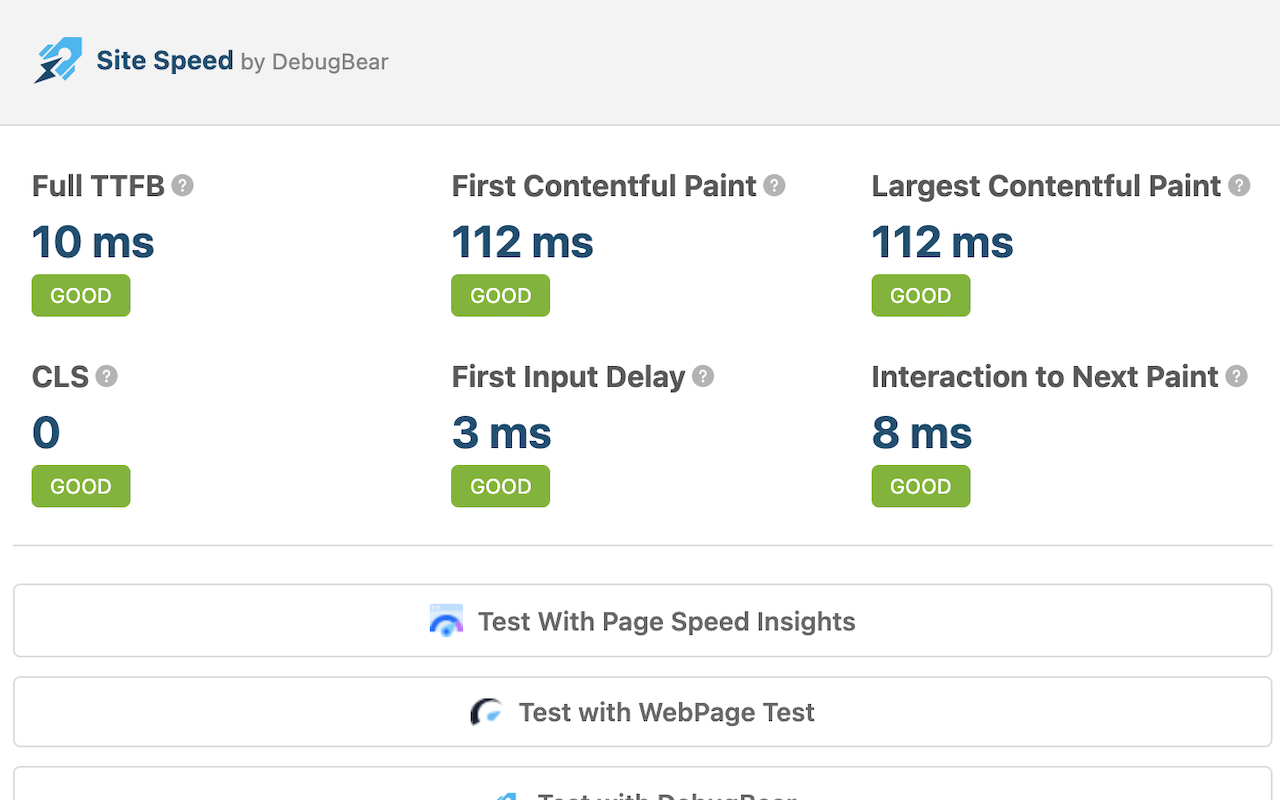
Task: Open the First Contentful Paint help tooltip
Action: click(773, 185)
